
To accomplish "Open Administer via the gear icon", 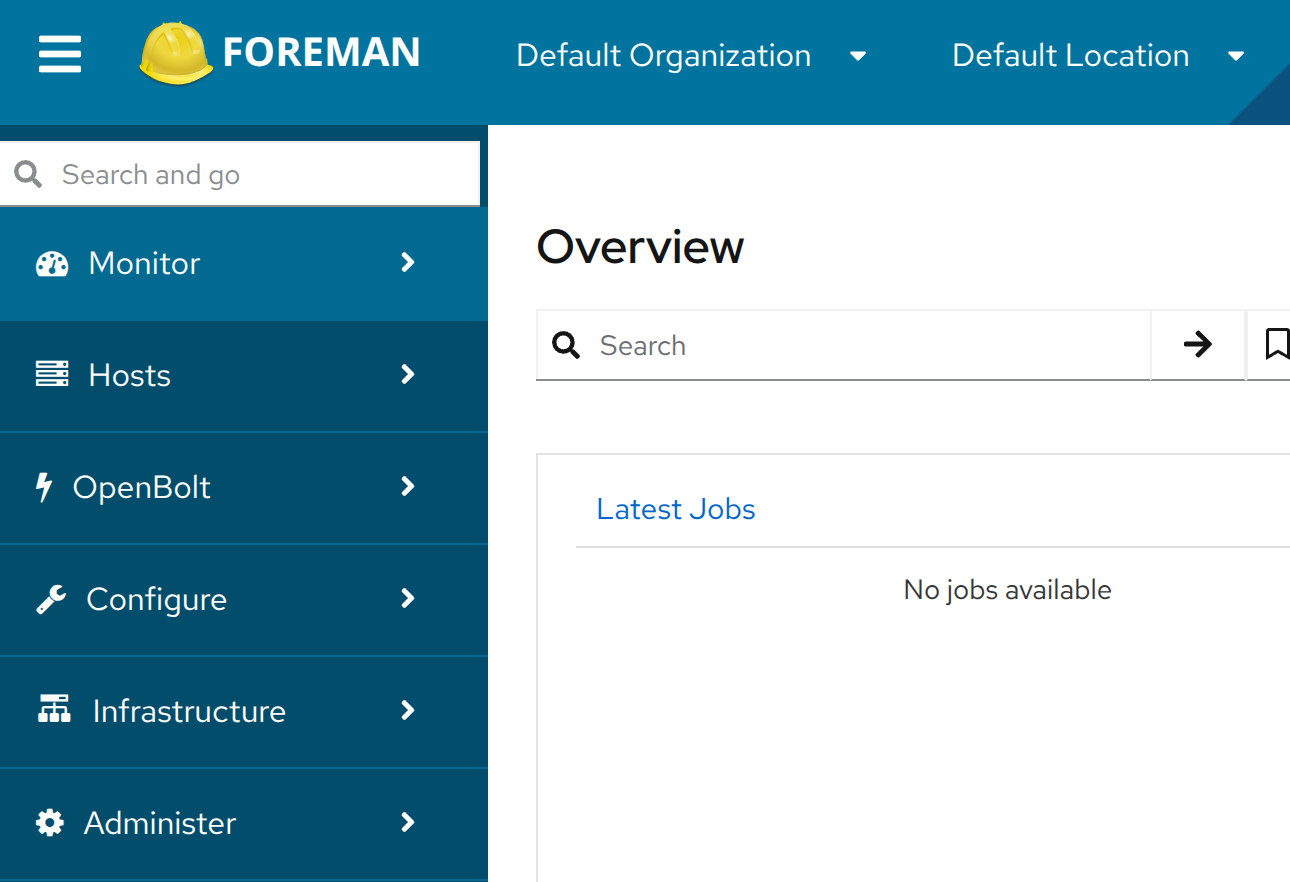I will pyautogui.click(x=50, y=822).
